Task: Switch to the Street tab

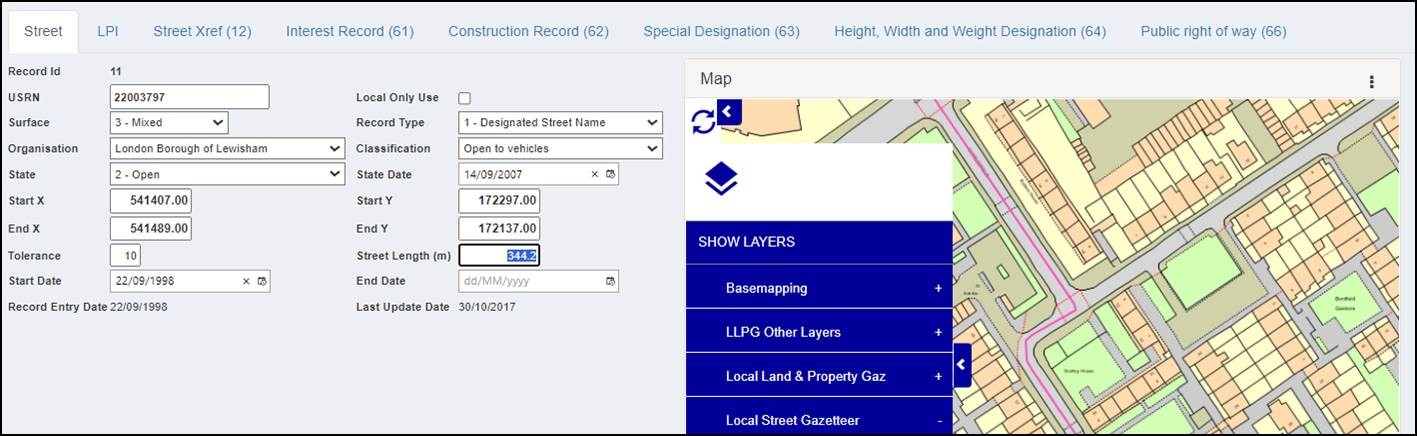Action: coord(43,31)
